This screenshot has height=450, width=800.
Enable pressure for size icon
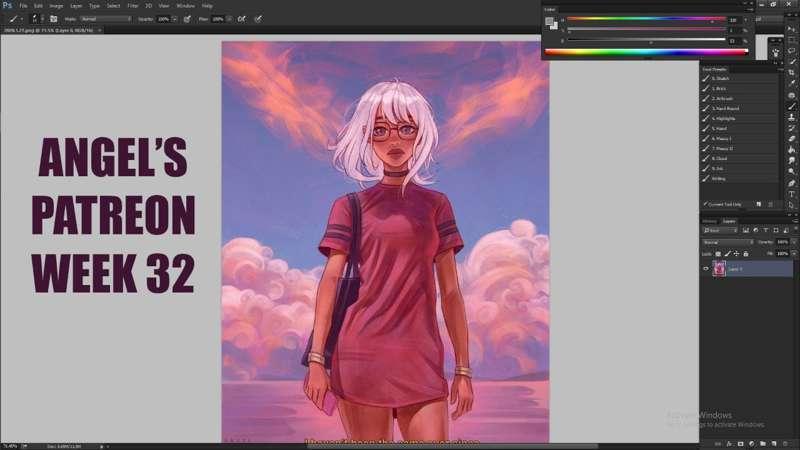pos(259,19)
